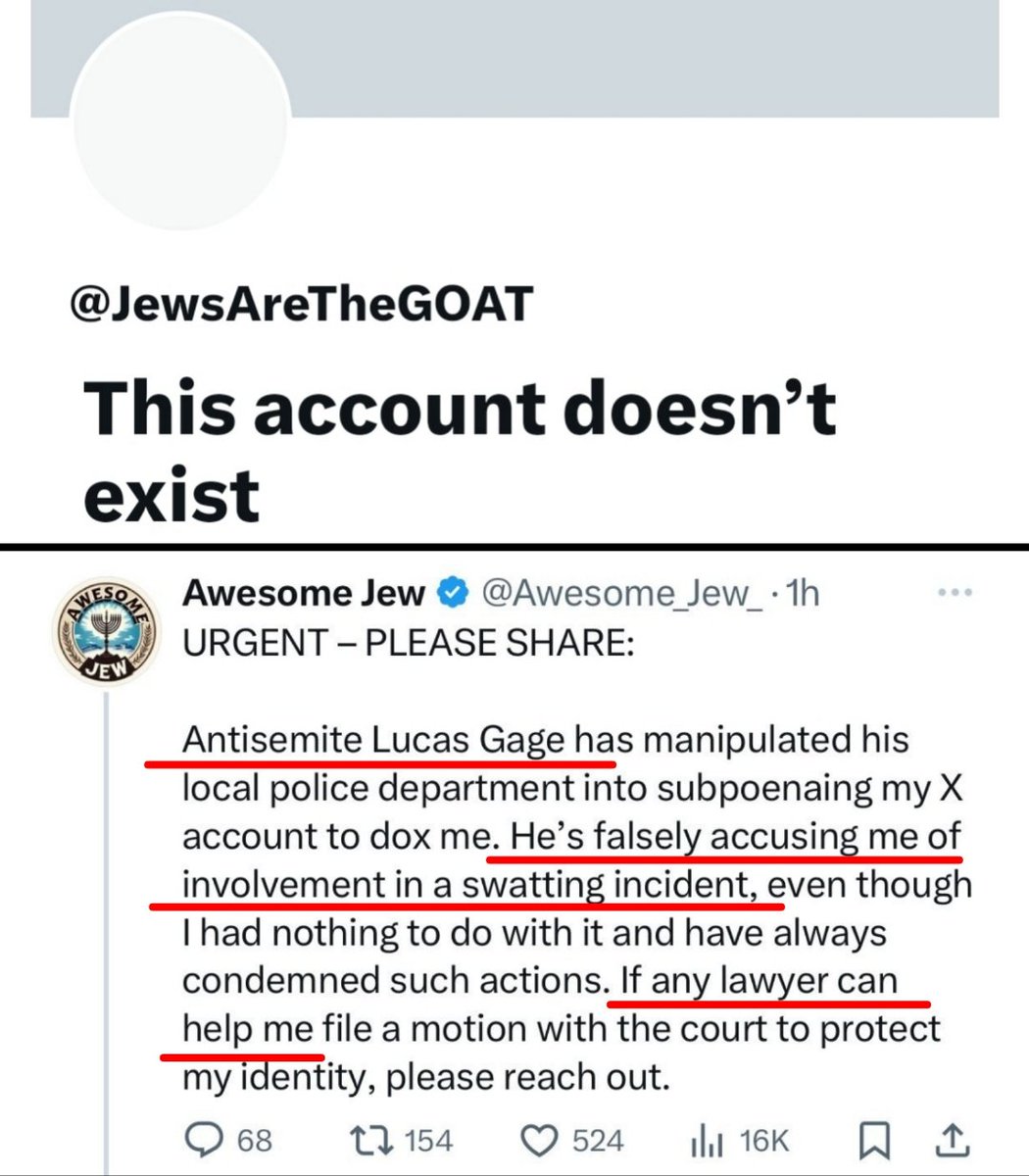Click the @JewsAreTheGOAT handle text
Viewport: 1029px width, 1176px height.
301,305
